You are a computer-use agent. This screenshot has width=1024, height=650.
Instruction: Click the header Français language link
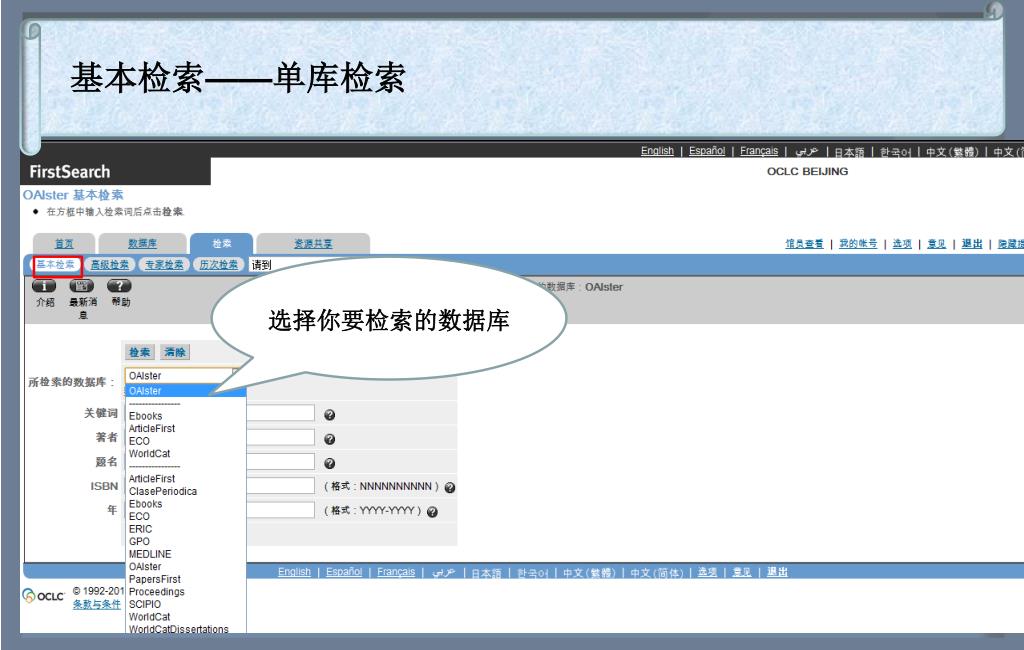click(x=759, y=151)
